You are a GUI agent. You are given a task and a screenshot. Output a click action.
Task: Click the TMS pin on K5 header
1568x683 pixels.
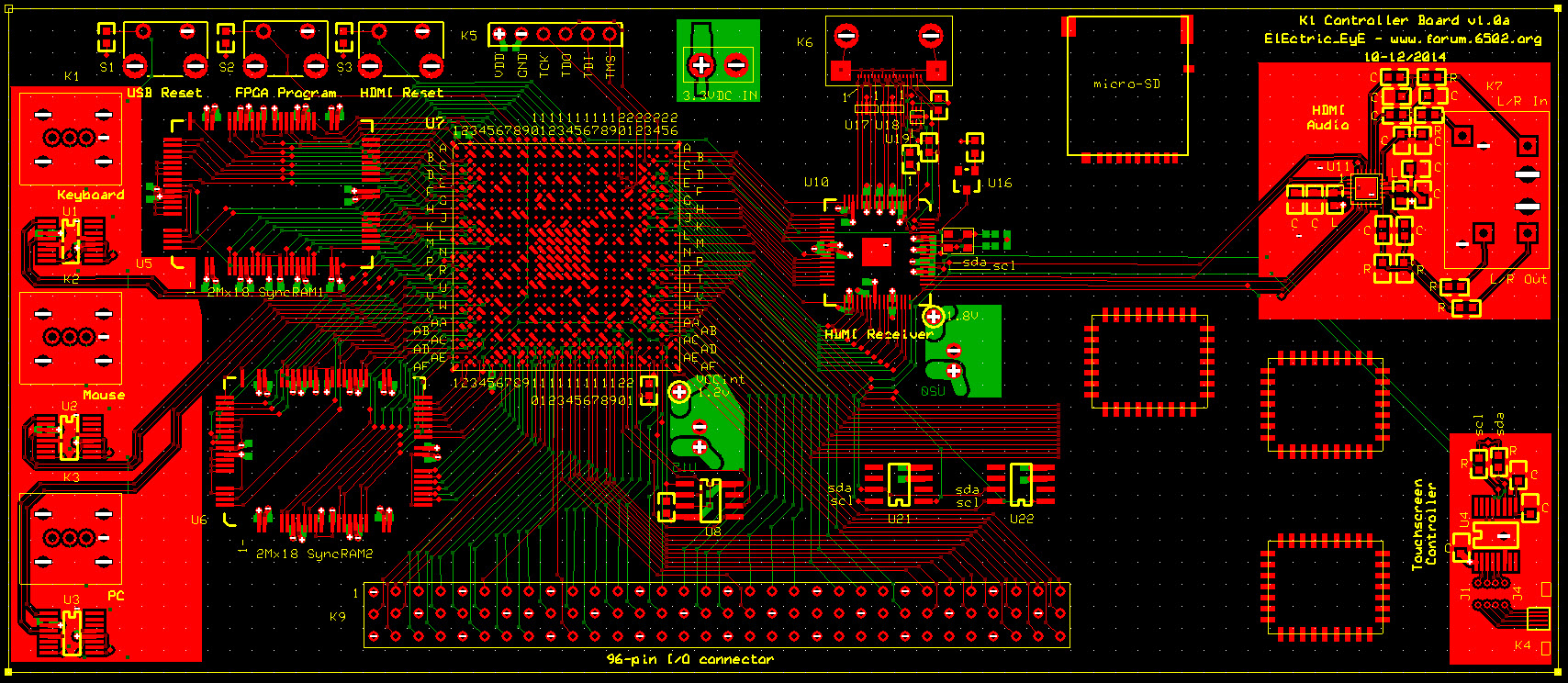pyautogui.click(x=610, y=35)
